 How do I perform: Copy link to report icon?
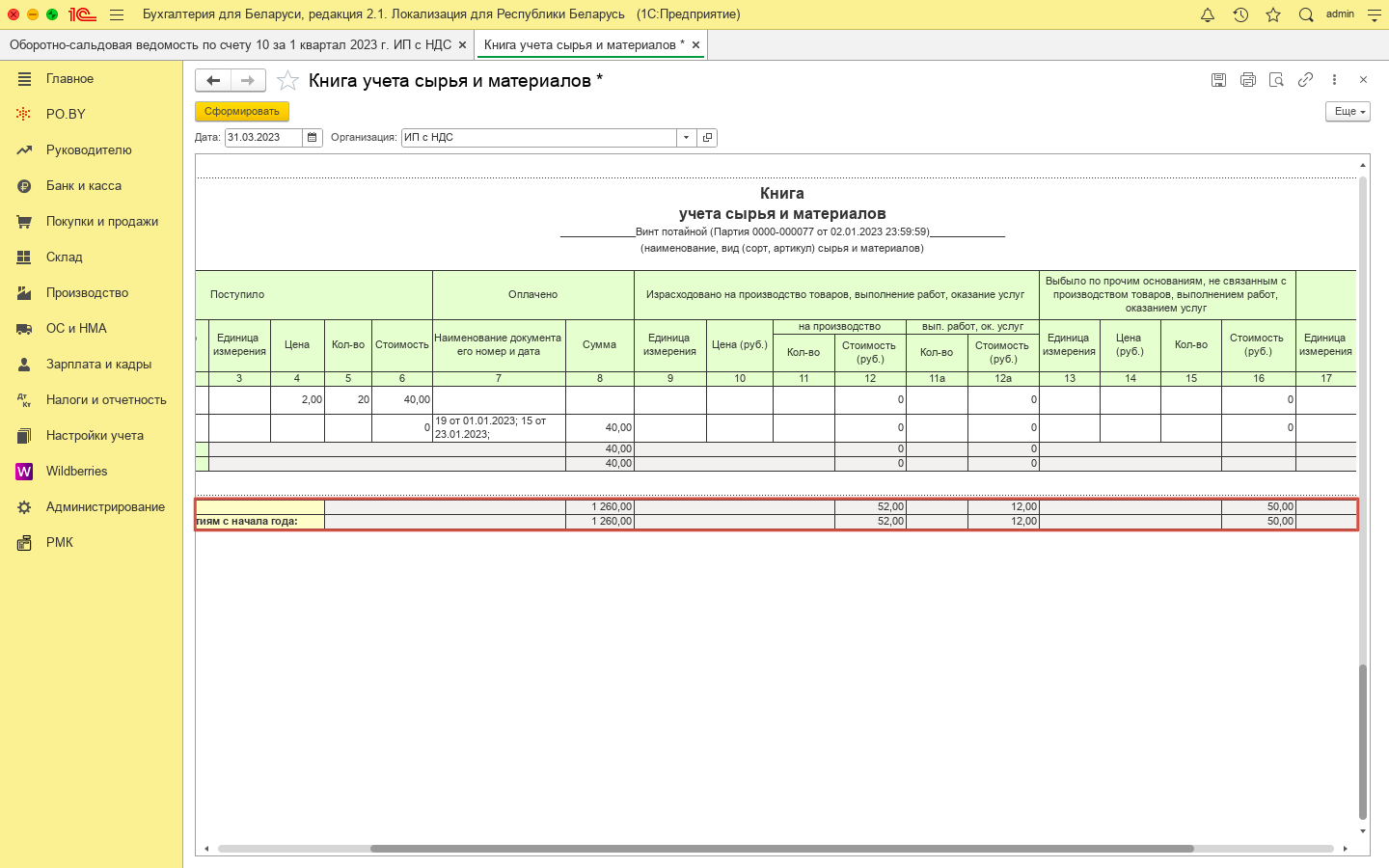point(1305,80)
